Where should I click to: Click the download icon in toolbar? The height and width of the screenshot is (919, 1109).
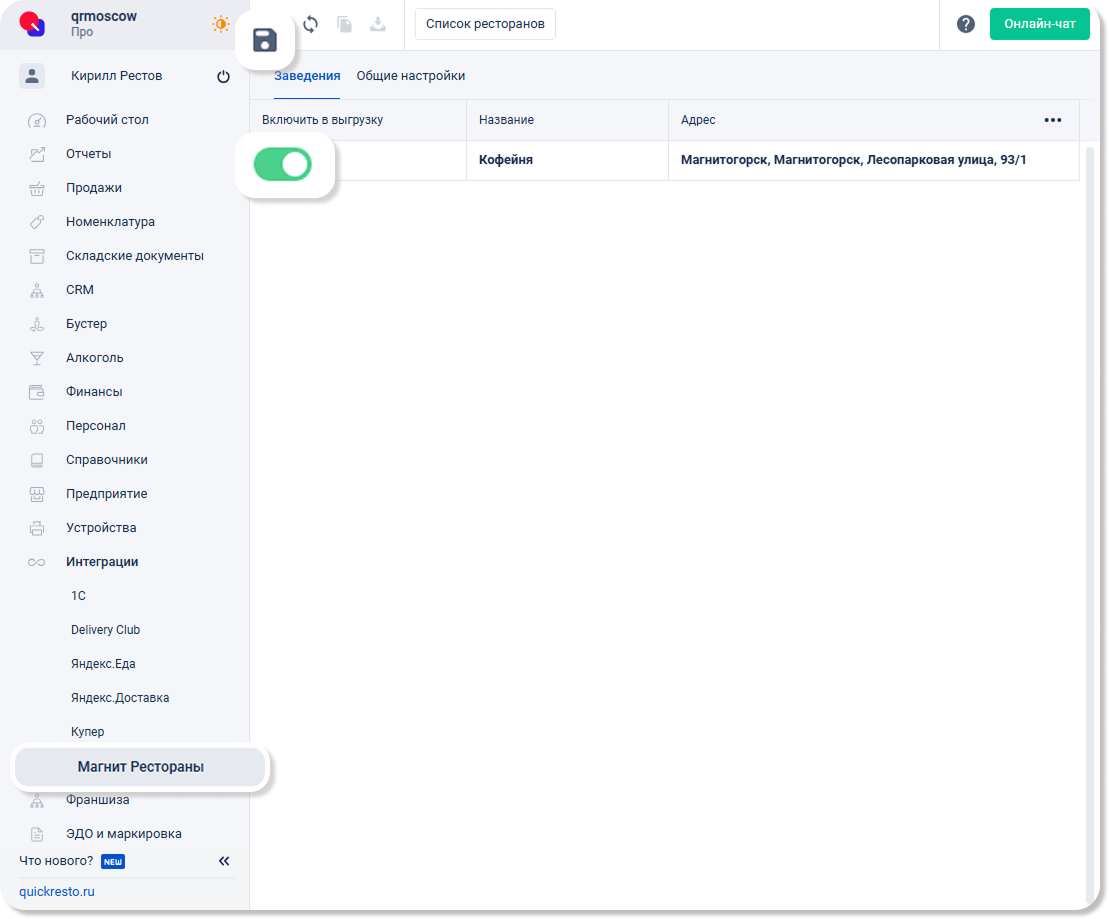point(378,24)
